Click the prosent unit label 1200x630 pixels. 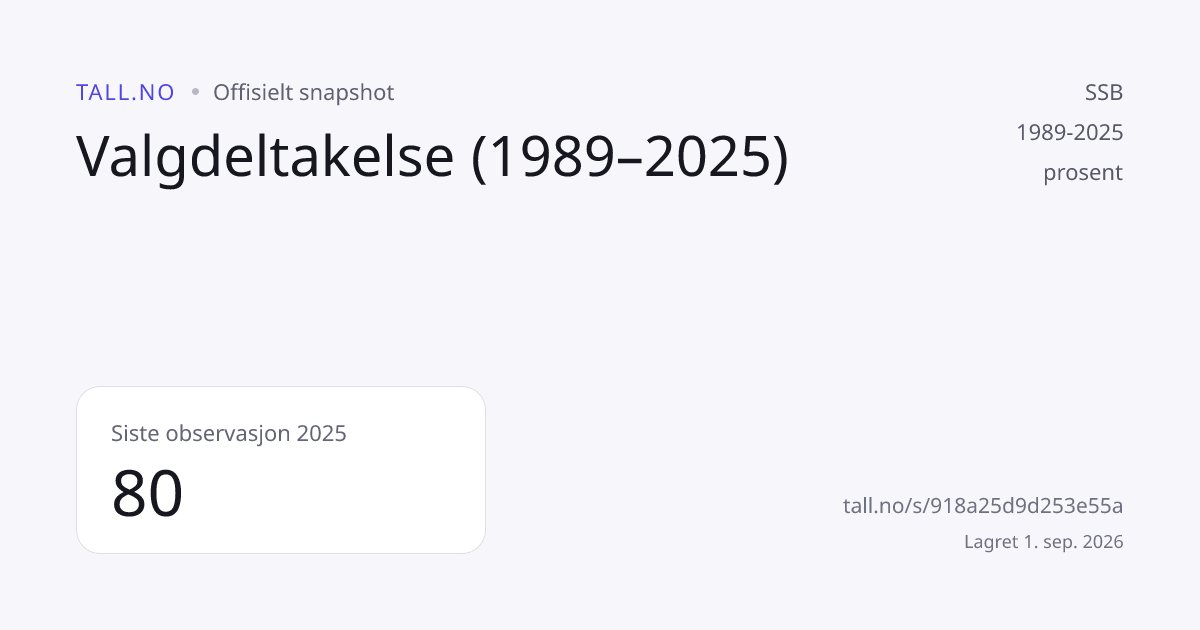[1083, 173]
